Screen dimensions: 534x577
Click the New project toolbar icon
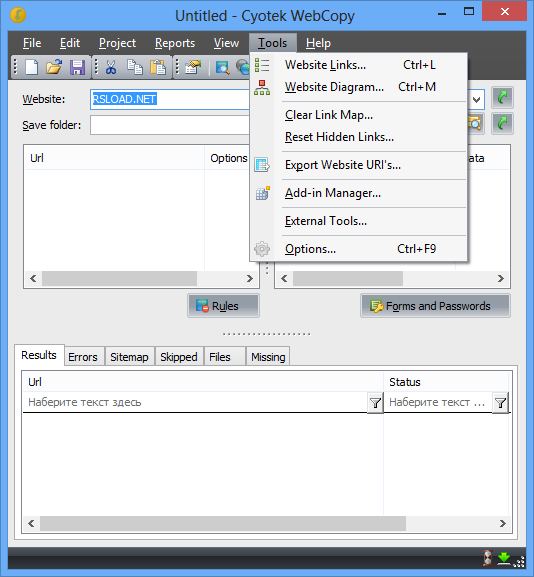(31, 67)
